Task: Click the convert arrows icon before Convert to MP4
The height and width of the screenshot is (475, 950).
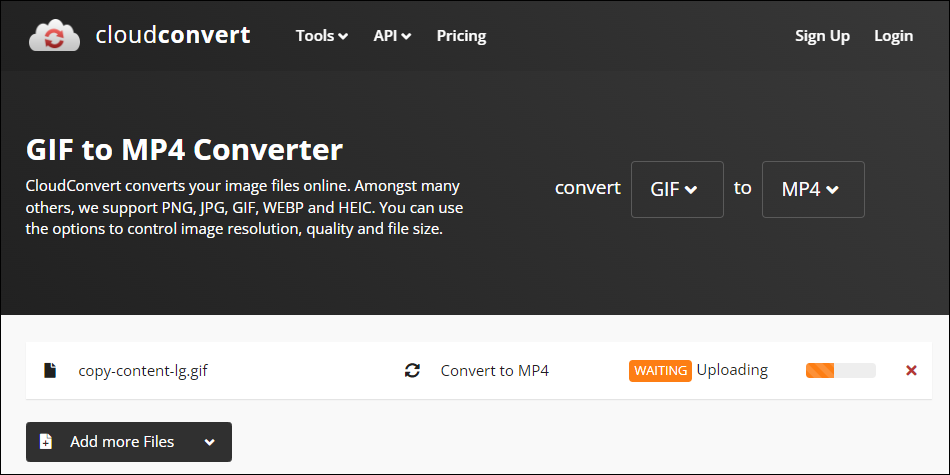Action: [413, 370]
